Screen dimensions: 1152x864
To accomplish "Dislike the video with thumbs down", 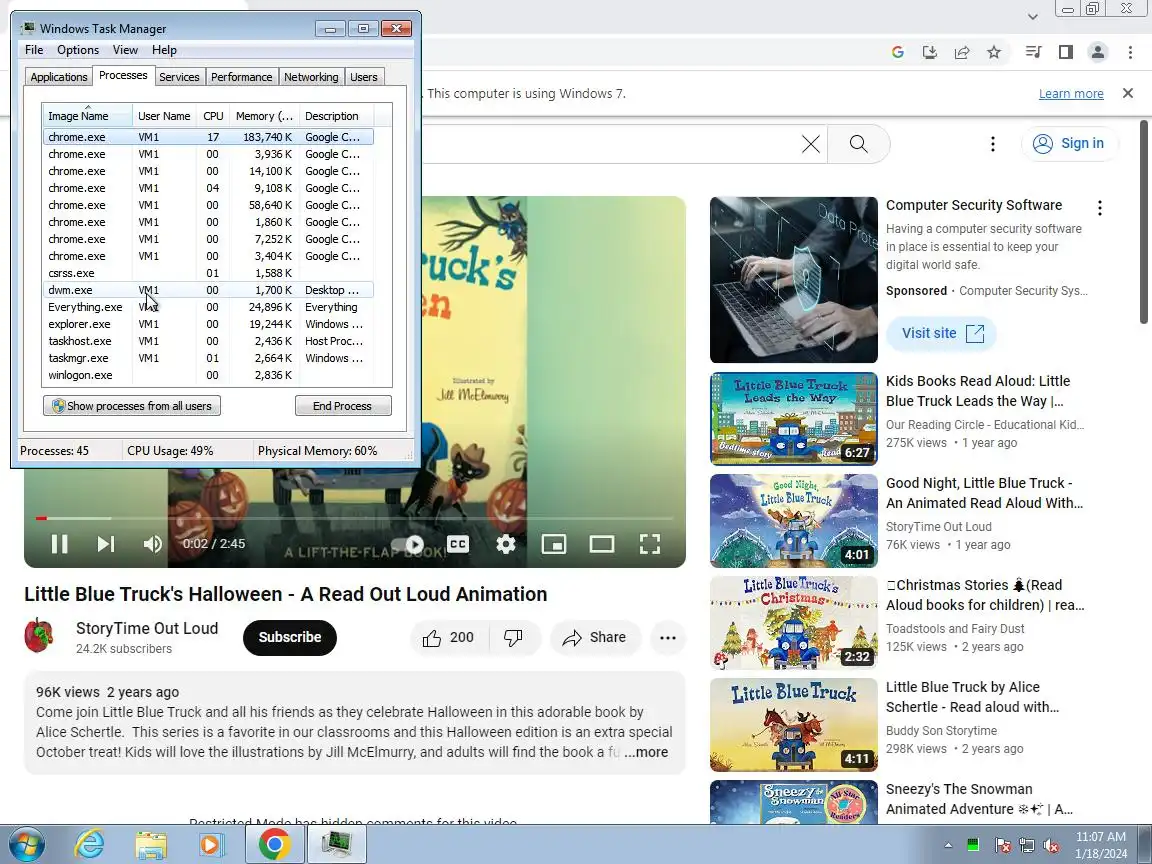I will pos(514,638).
